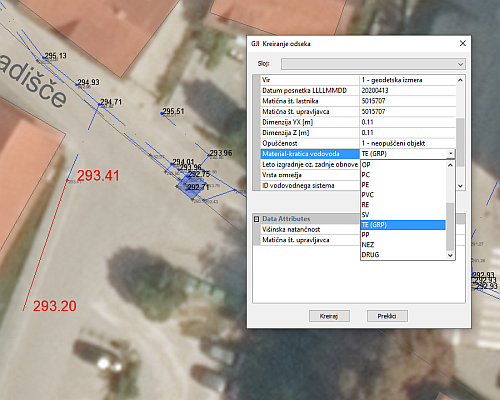Click the Opuščenost value 1 - neopuščeni objekt
This screenshot has width=500, height=400.
(407, 143)
